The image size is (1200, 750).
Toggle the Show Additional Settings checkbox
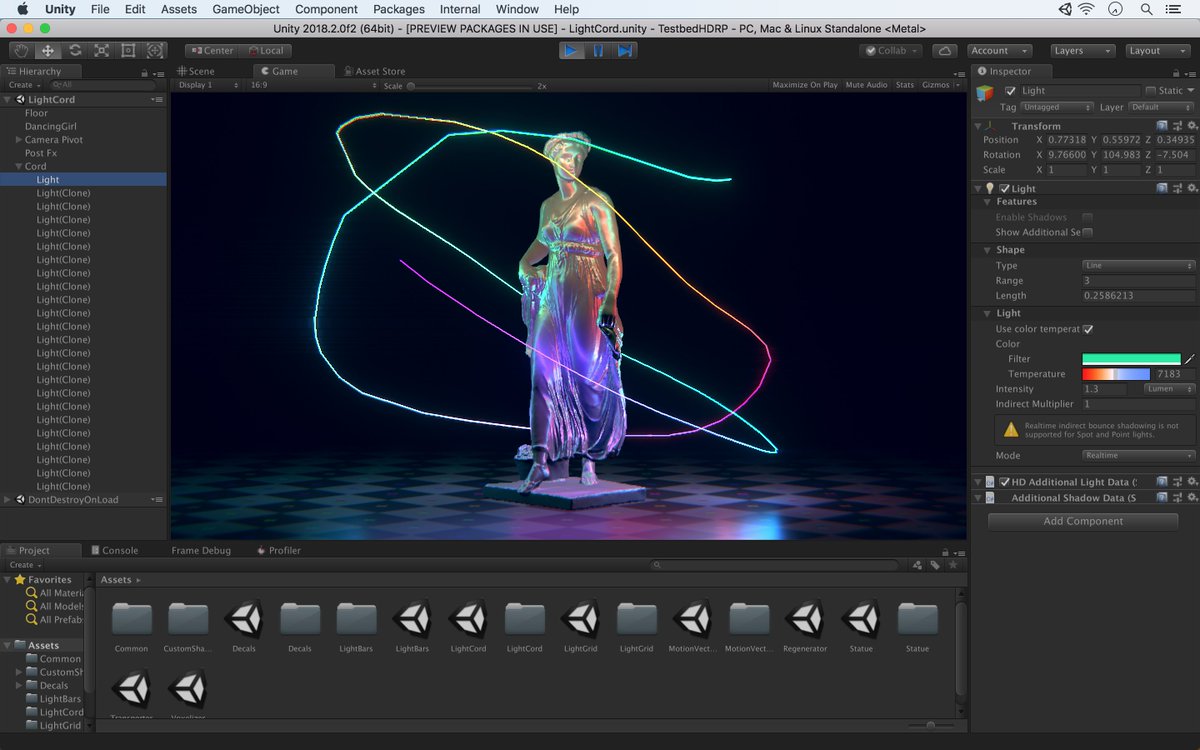pyautogui.click(x=1088, y=232)
